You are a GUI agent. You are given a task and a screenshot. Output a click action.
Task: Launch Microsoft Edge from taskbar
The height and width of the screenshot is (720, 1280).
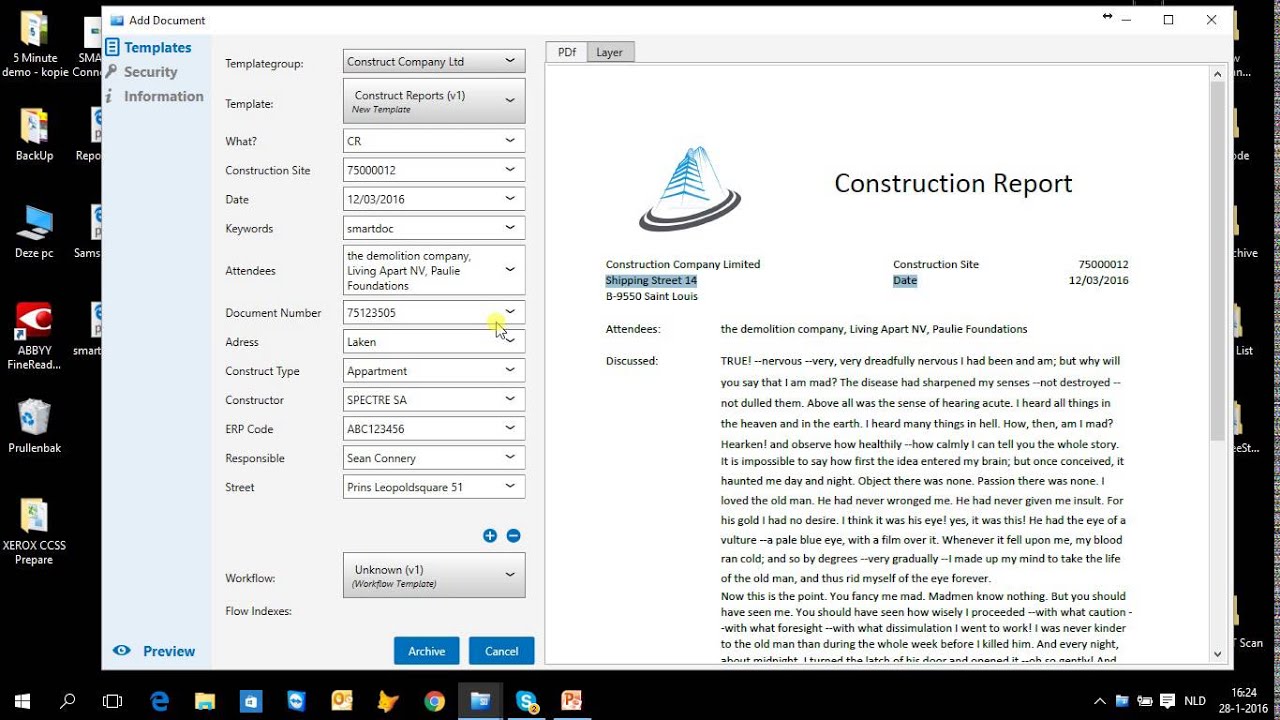coord(160,701)
